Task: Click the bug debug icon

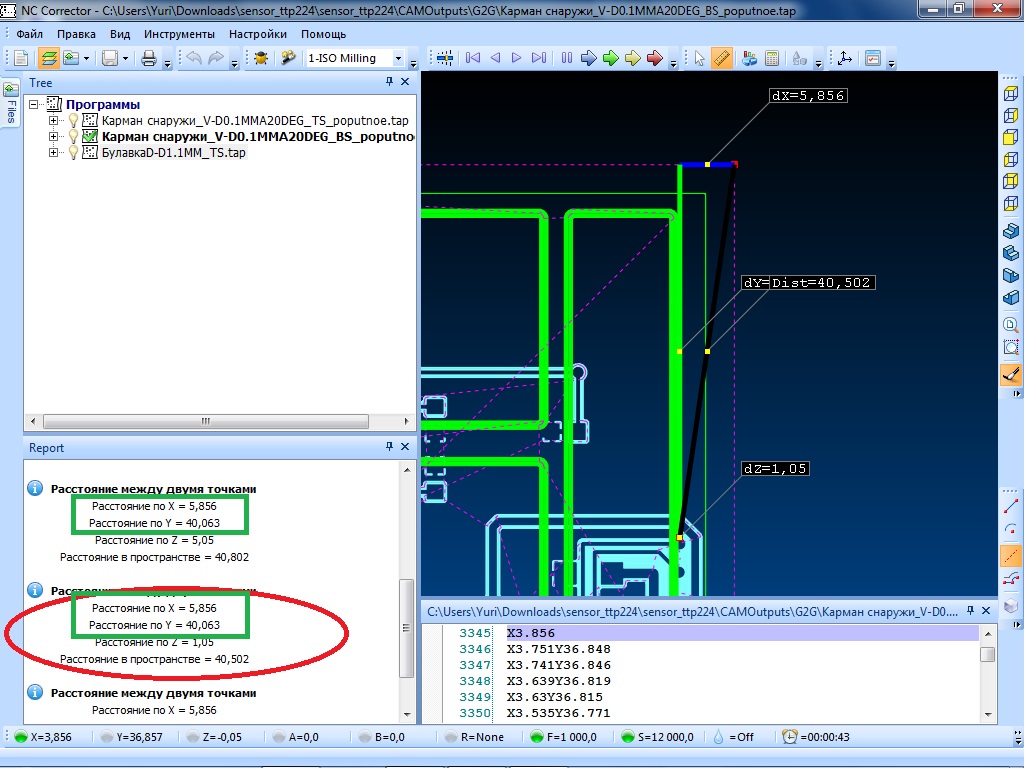Action: 261,59
